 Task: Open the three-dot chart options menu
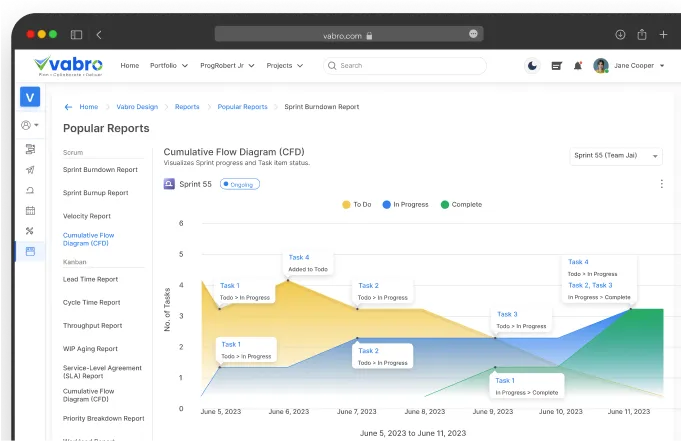coord(661,184)
